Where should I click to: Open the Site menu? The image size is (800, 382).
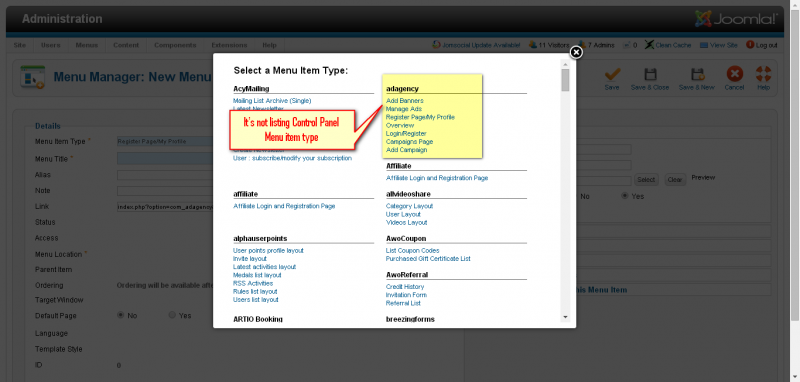19,45
